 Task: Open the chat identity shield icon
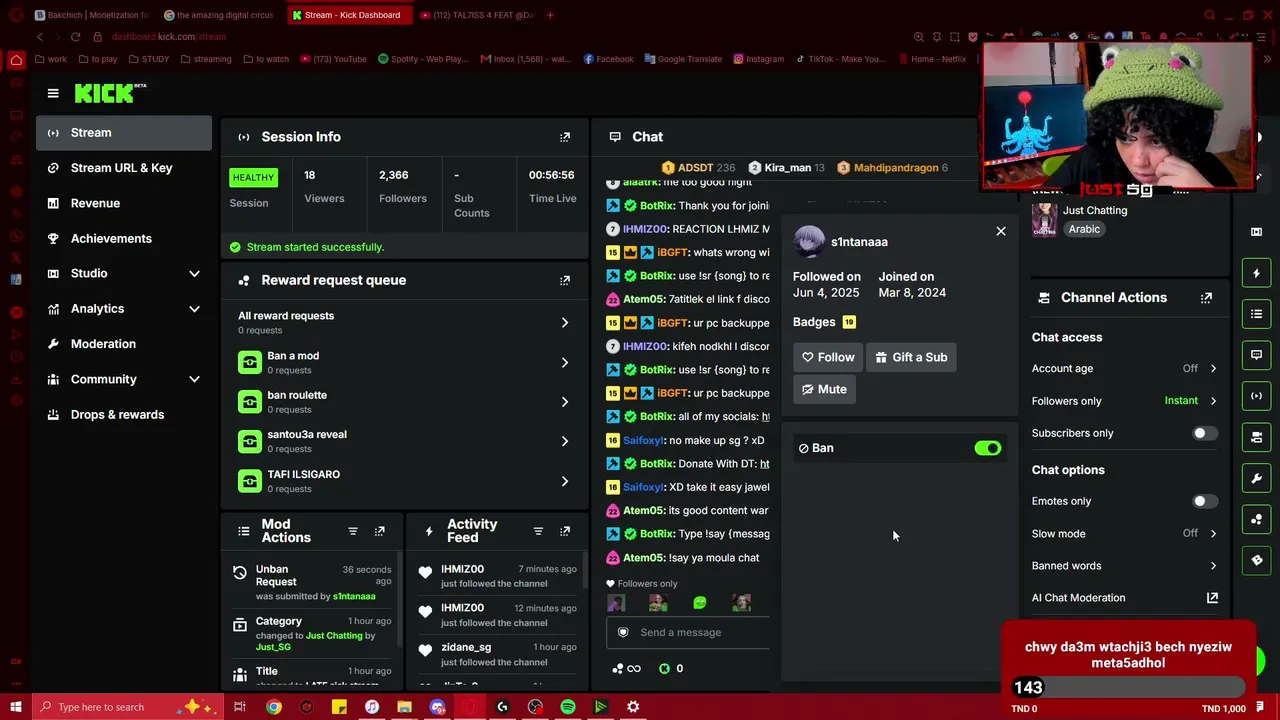coord(623,632)
